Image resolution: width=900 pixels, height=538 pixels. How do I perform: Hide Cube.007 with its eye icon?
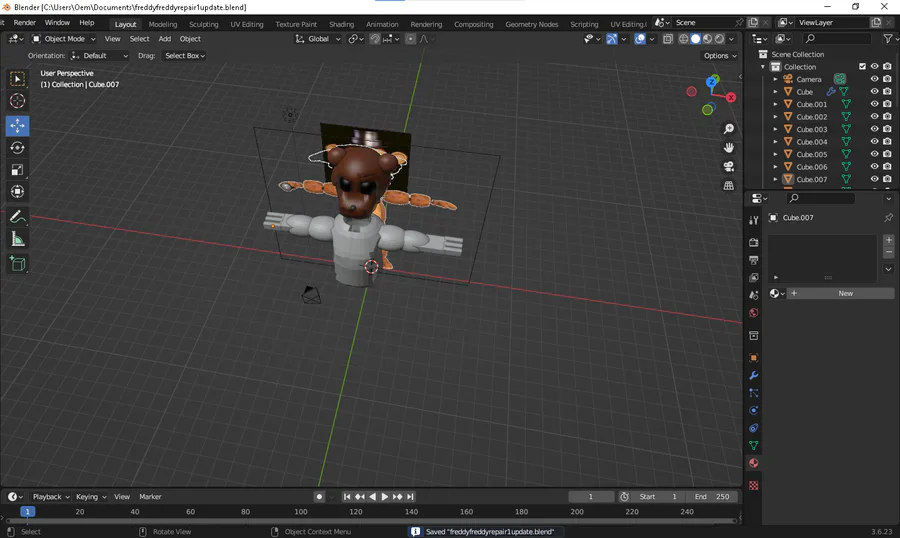(x=874, y=179)
